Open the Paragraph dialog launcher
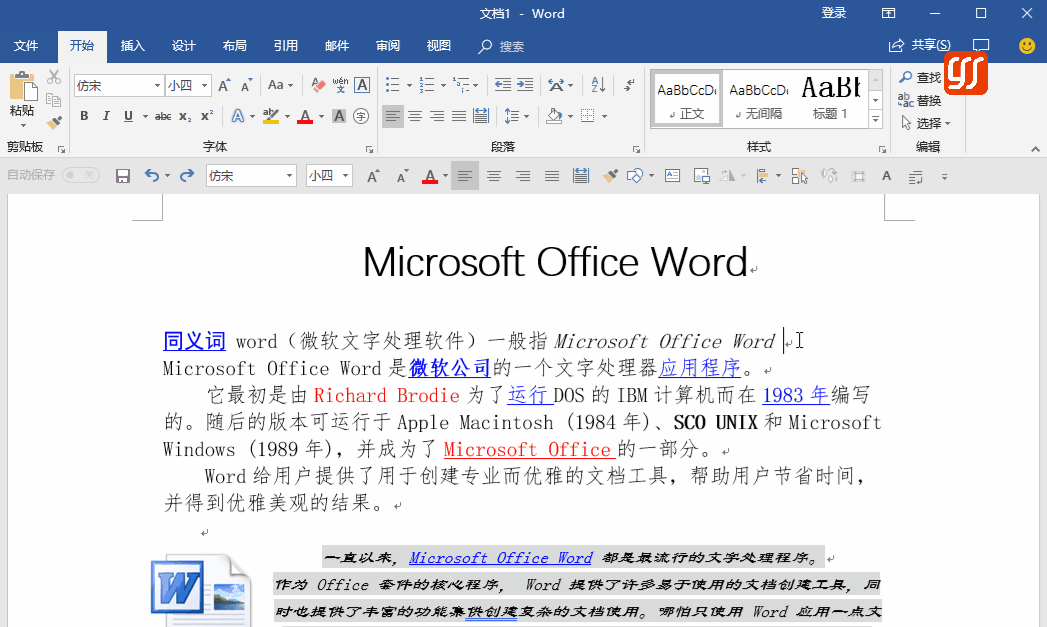The height and width of the screenshot is (627, 1047). [x=636, y=150]
